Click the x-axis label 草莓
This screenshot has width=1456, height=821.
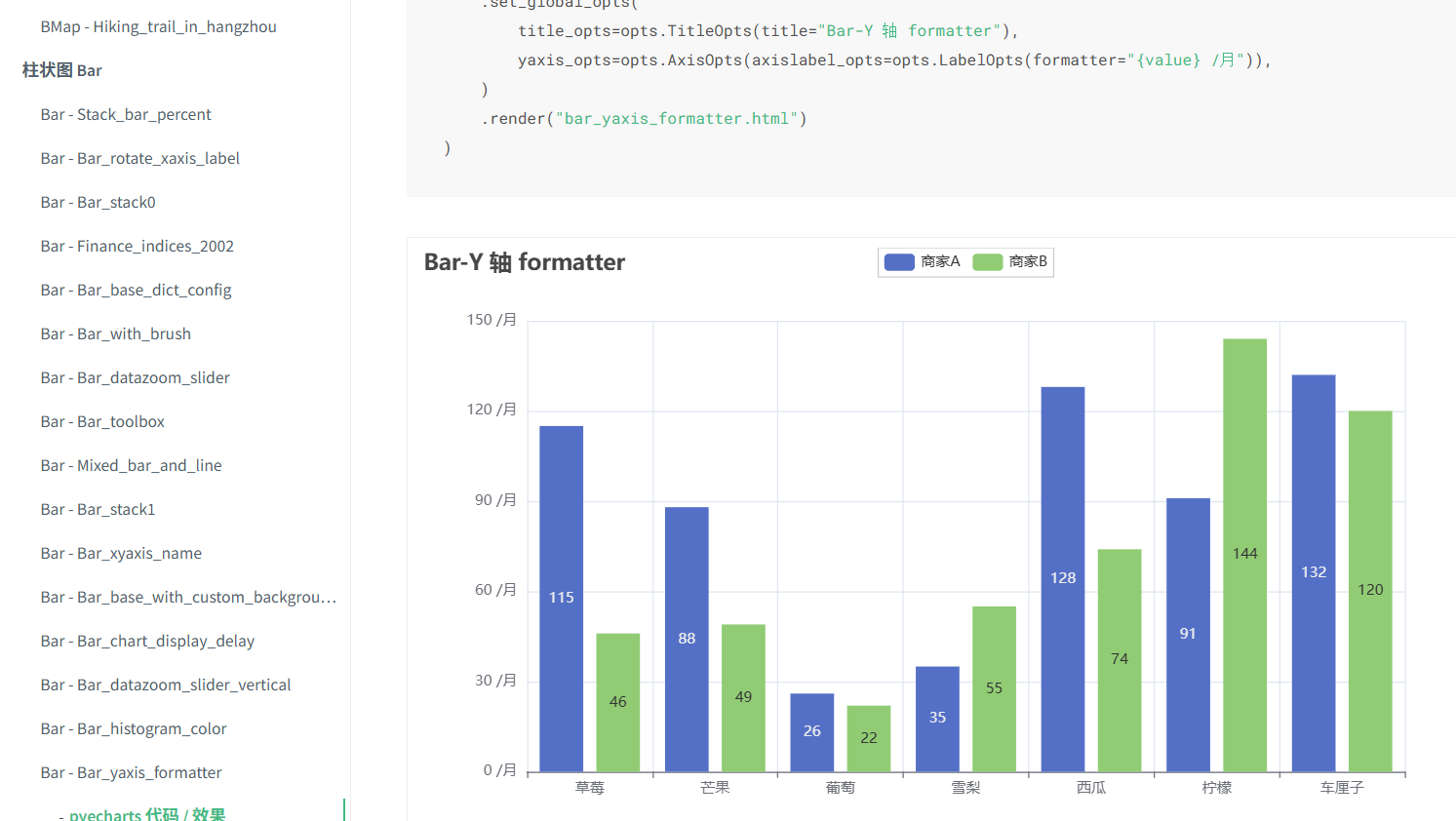pyautogui.click(x=590, y=788)
